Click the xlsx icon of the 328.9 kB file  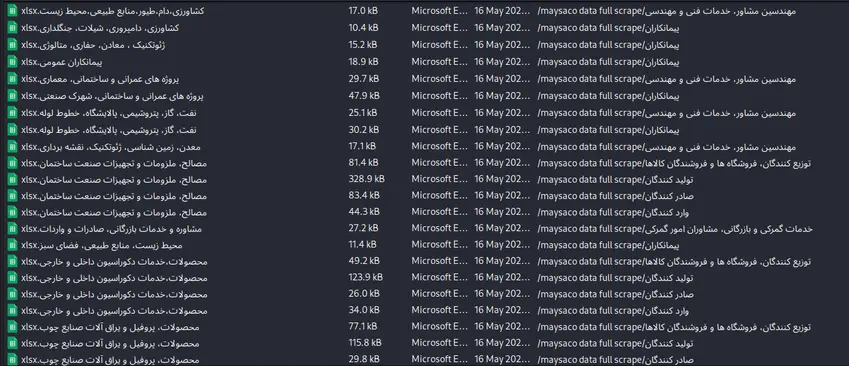tap(13, 180)
